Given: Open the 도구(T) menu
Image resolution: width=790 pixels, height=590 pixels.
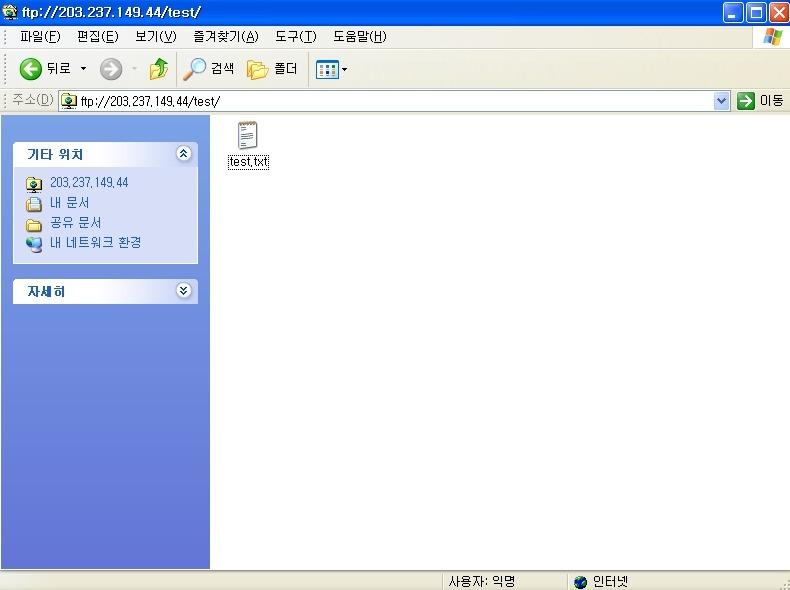Looking at the screenshot, I should tap(296, 36).
